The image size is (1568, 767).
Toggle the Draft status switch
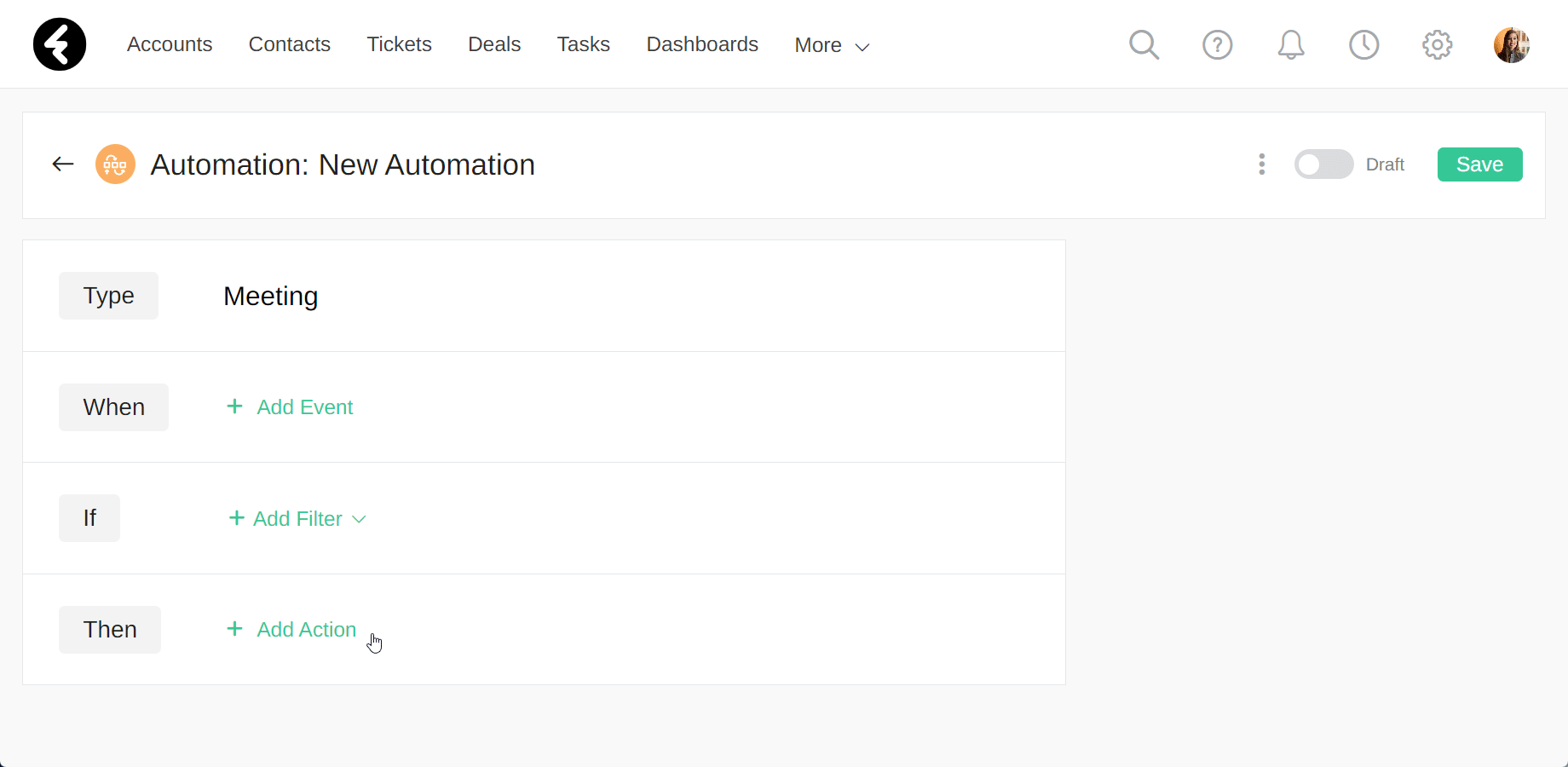pos(1323,164)
